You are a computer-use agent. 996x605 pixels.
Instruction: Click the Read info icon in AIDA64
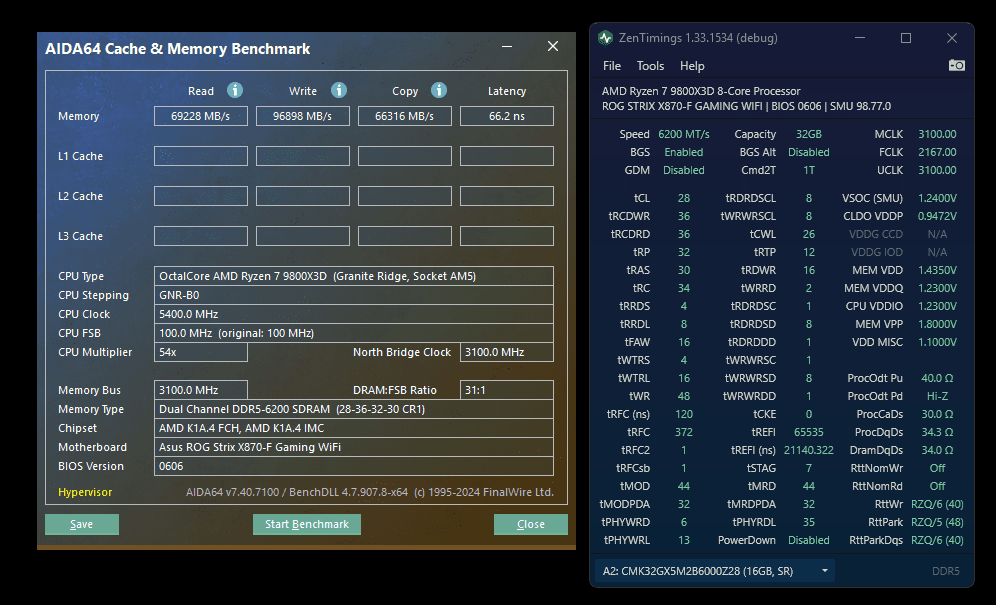coord(235,90)
